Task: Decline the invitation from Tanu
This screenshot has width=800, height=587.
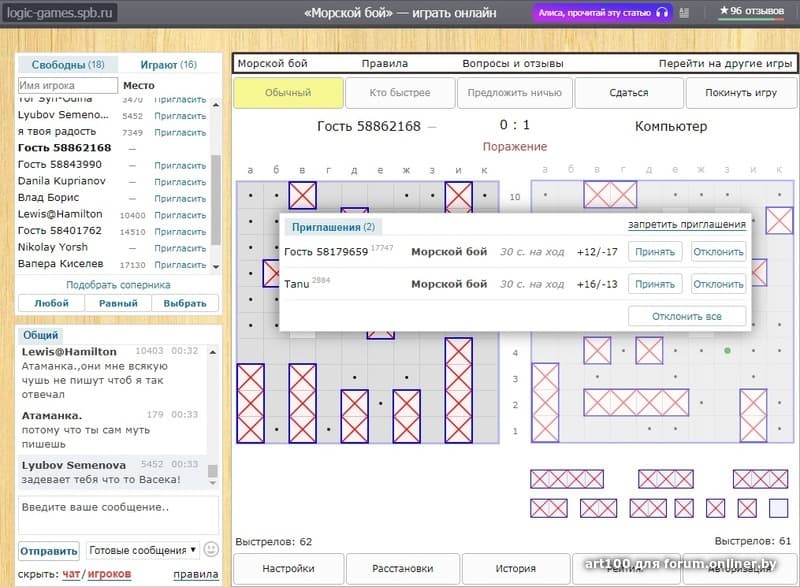Action: click(718, 284)
